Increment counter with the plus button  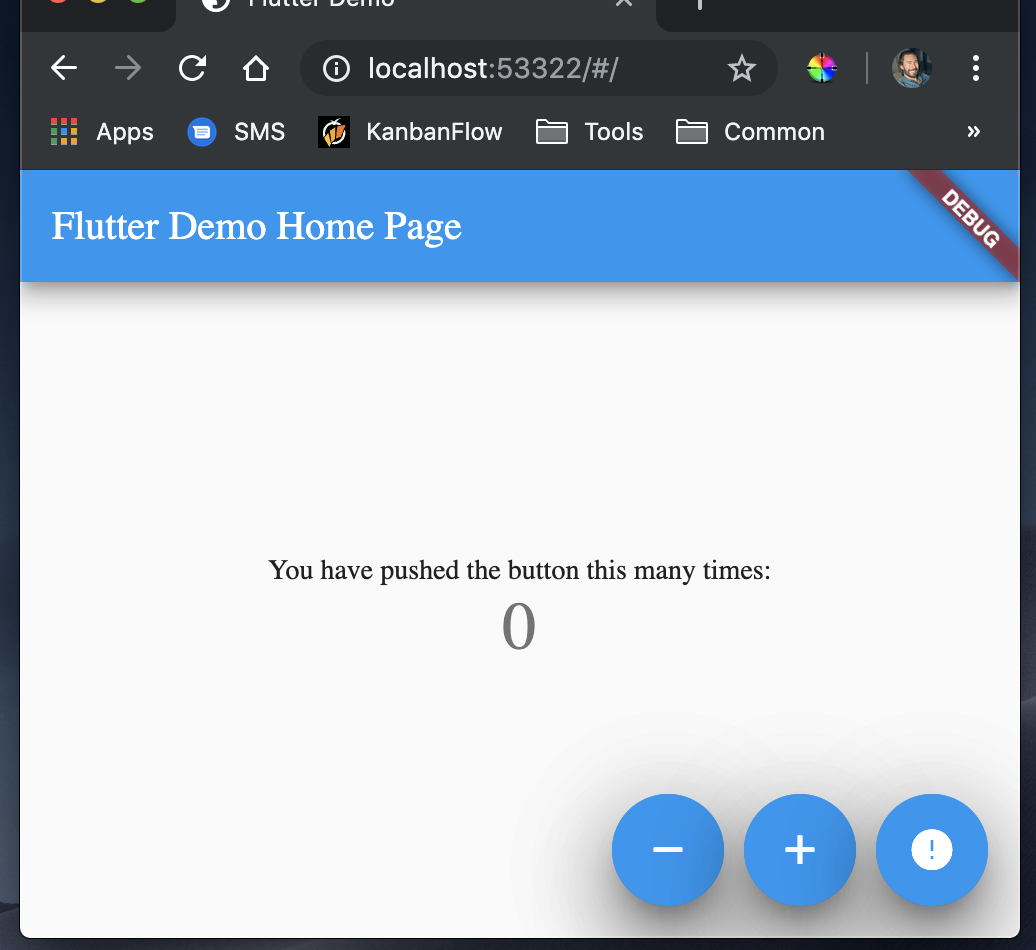(799, 850)
